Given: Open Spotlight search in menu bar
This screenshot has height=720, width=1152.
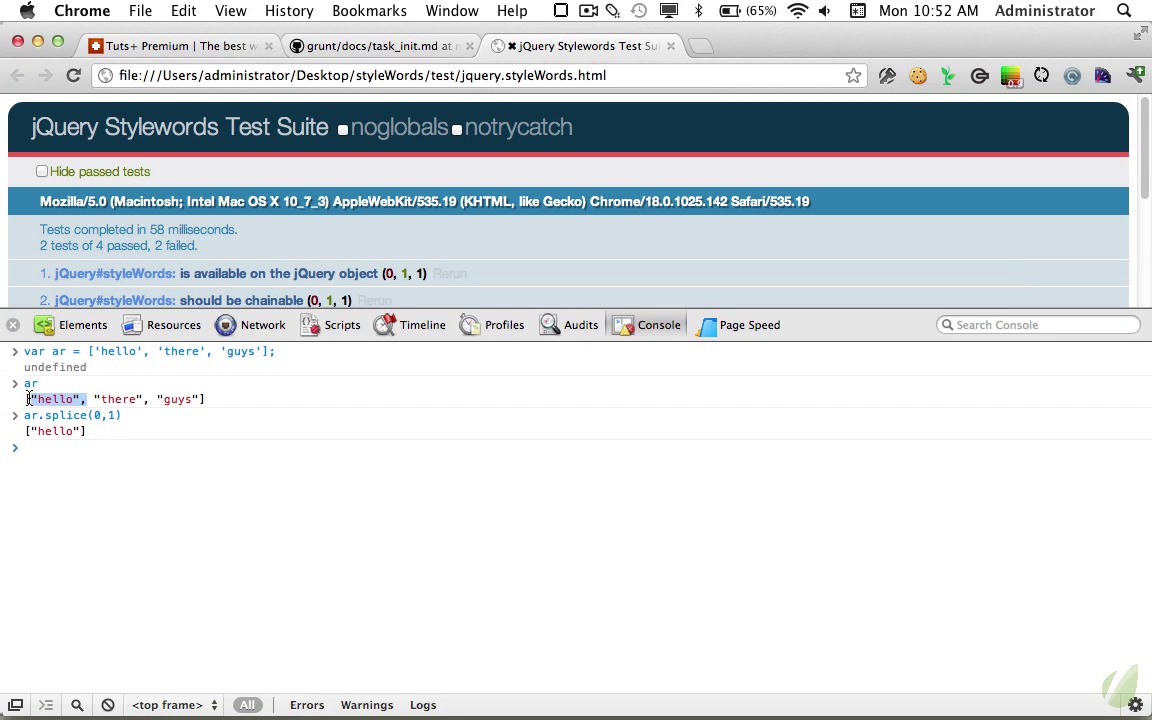Looking at the screenshot, I should click(x=1123, y=10).
